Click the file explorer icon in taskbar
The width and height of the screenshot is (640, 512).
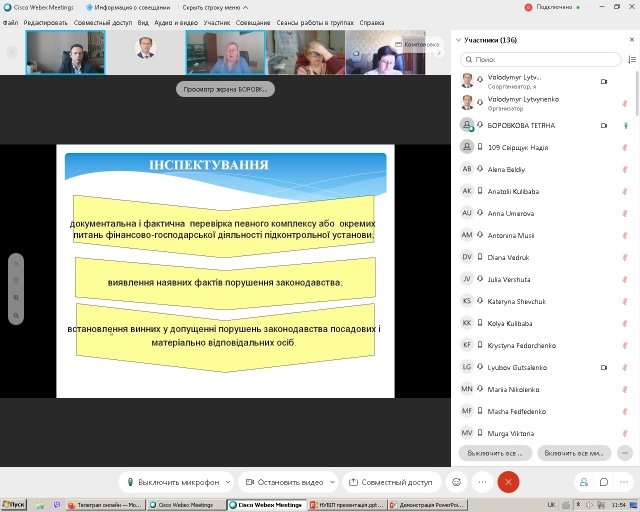tap(40, 505)
